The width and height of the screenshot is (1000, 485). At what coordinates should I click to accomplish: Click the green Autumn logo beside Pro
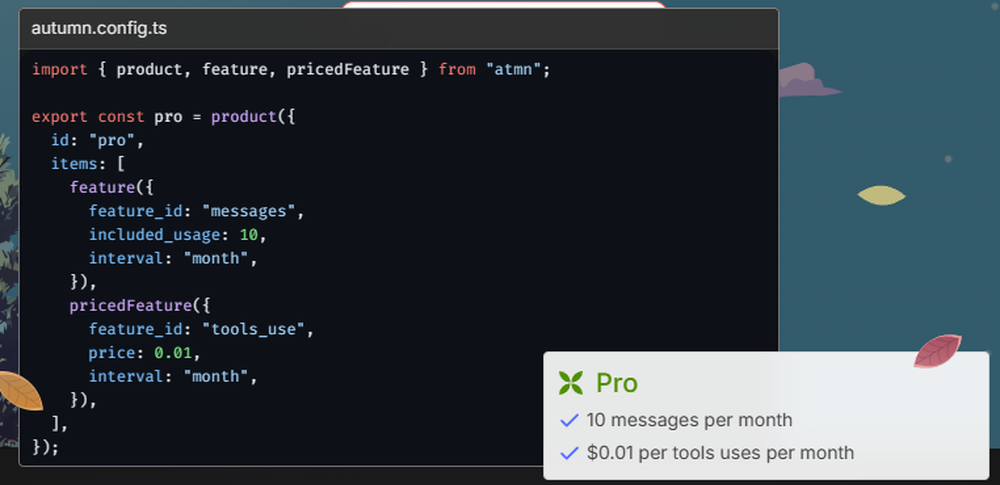click(x=570, y=383)
